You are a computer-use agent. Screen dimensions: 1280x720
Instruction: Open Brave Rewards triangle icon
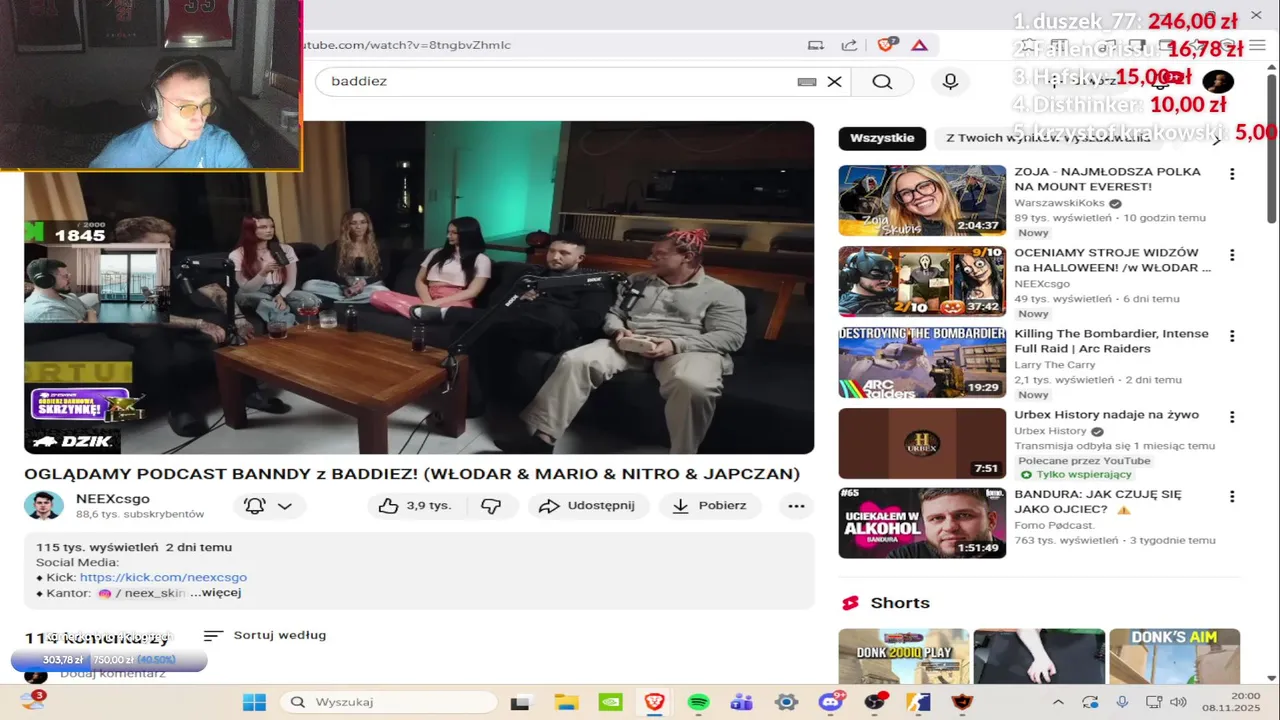[x=920, y=45]
